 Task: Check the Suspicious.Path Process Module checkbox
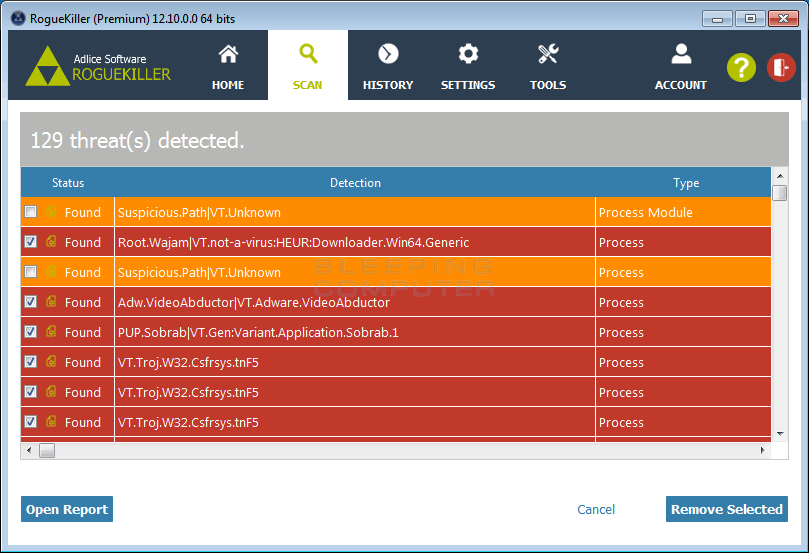pos(30,212)
